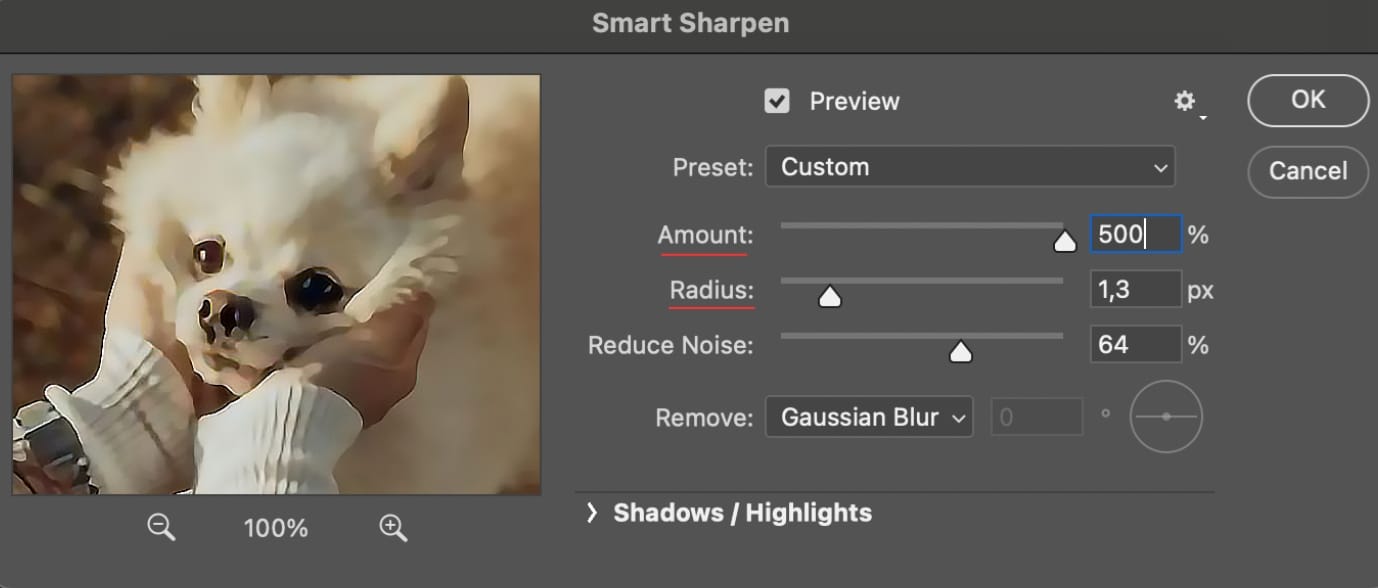Zoom out of the preview using magnifier icon
This screenshot has height=588, width=1378.
tap(161, 528)
